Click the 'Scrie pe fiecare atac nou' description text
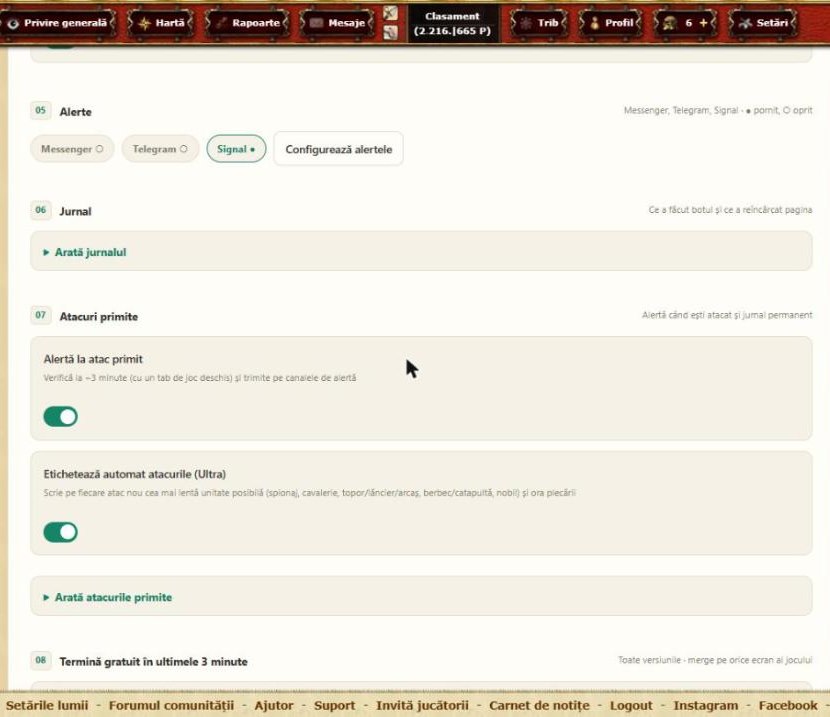The image size is (830, 717). pos(309,493)
